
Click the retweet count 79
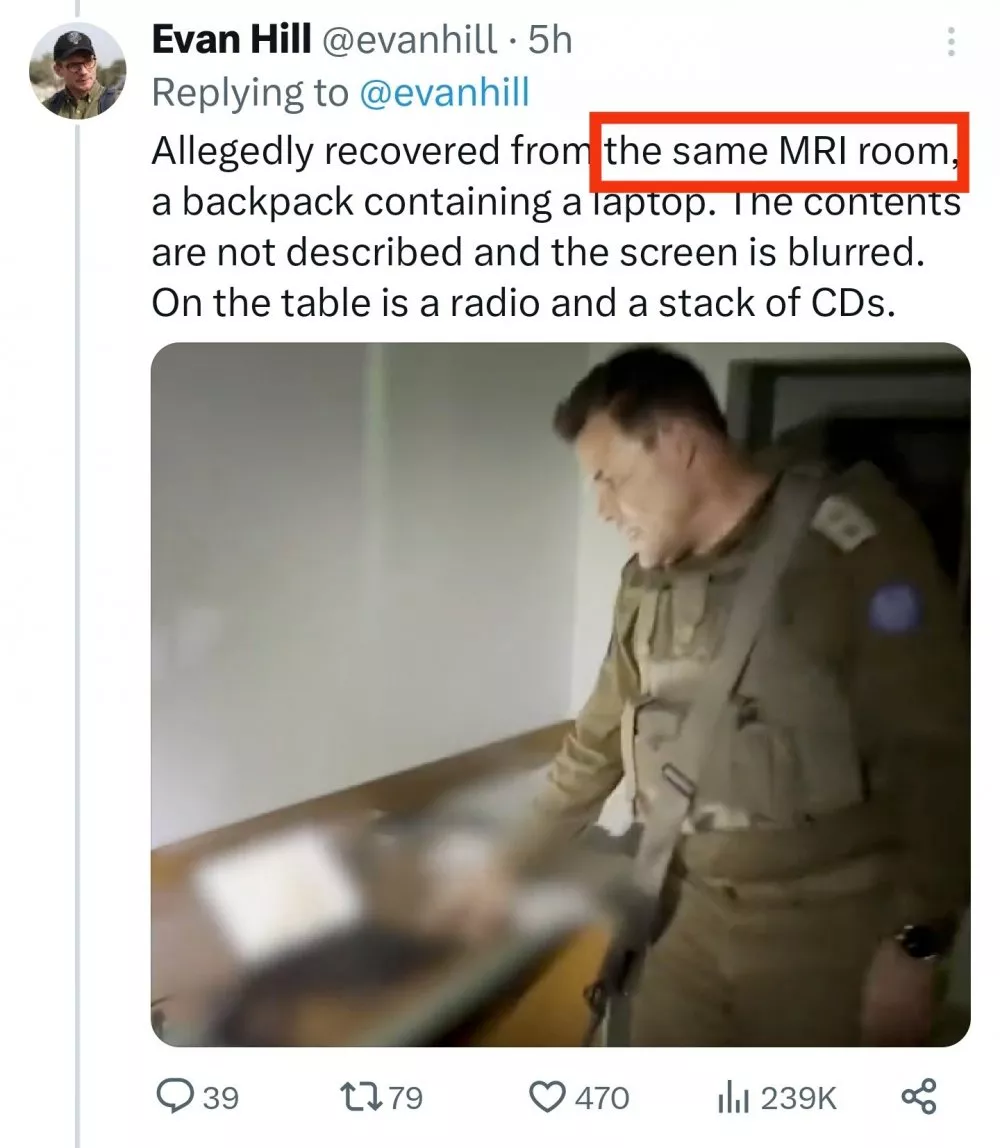coord(405,1098)
